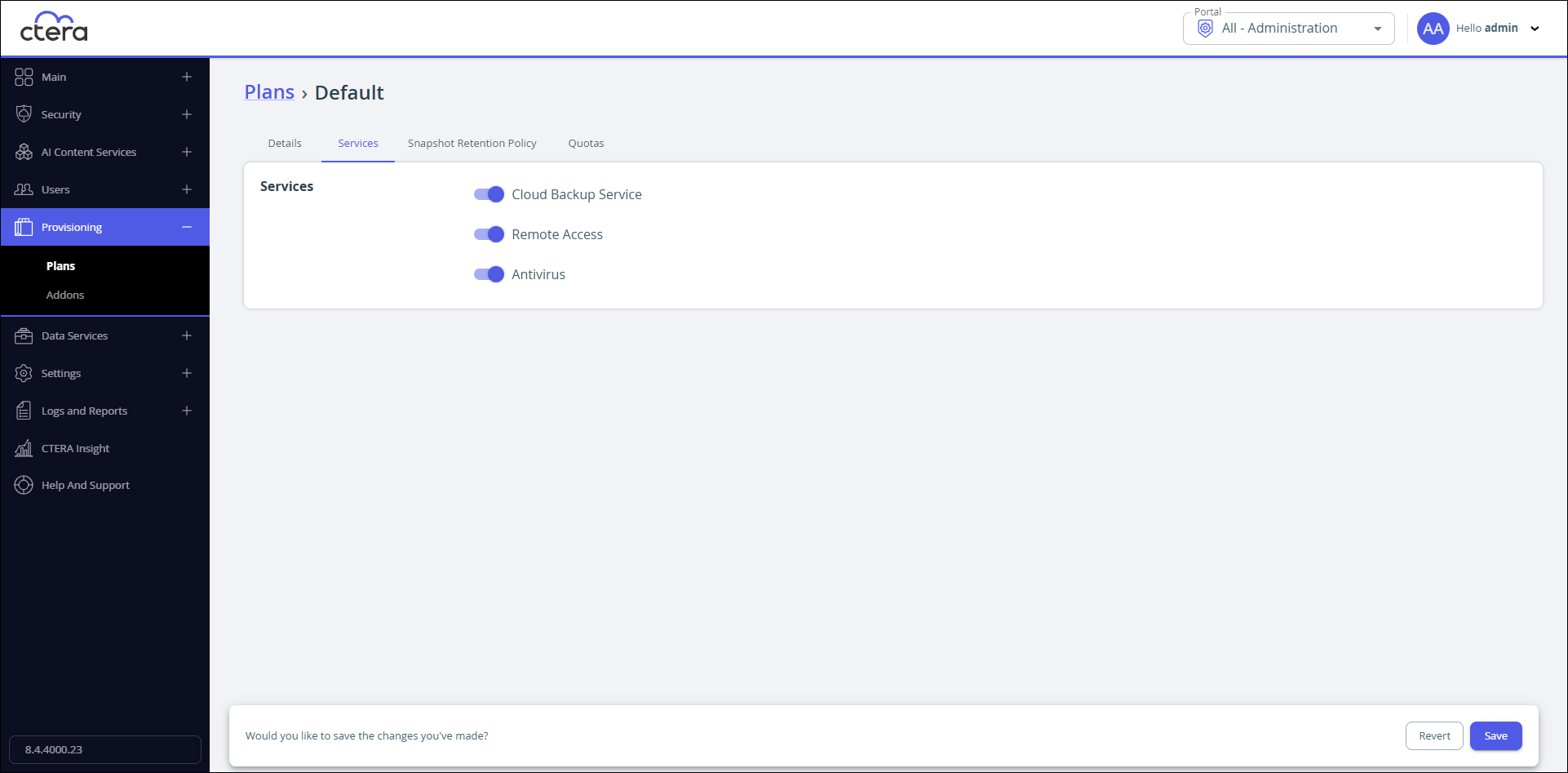Select the Services tab
The height and width of the screenshot is (773, 1568).
[358, 143]
